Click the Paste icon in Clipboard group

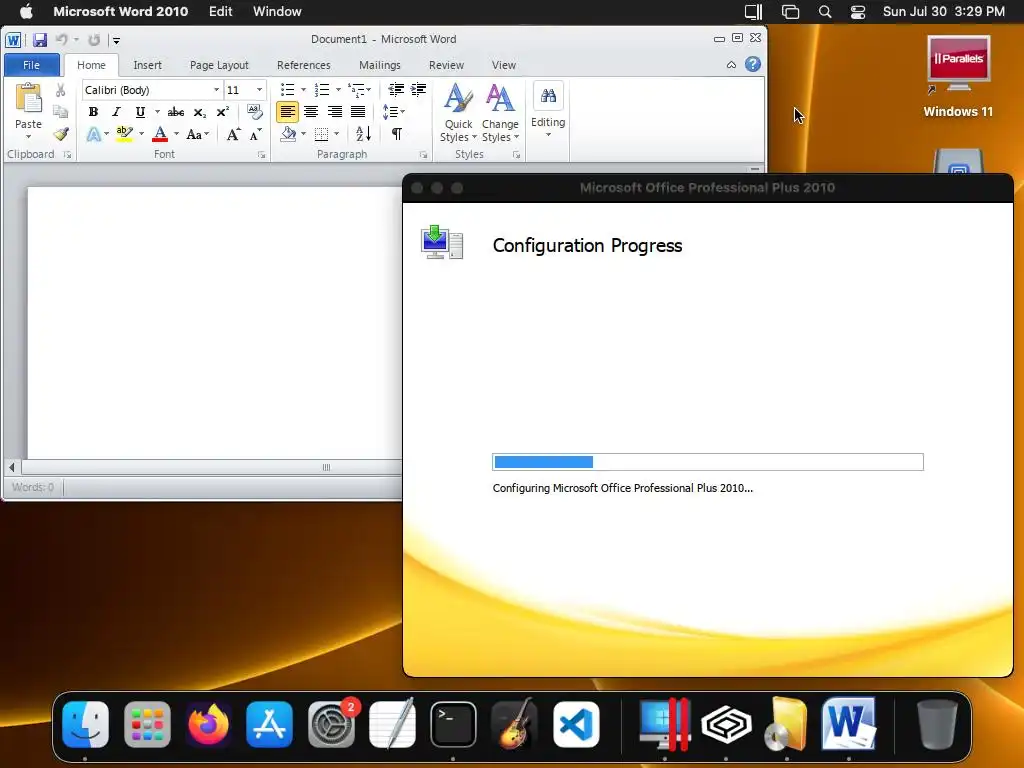[x=28, y=99]
